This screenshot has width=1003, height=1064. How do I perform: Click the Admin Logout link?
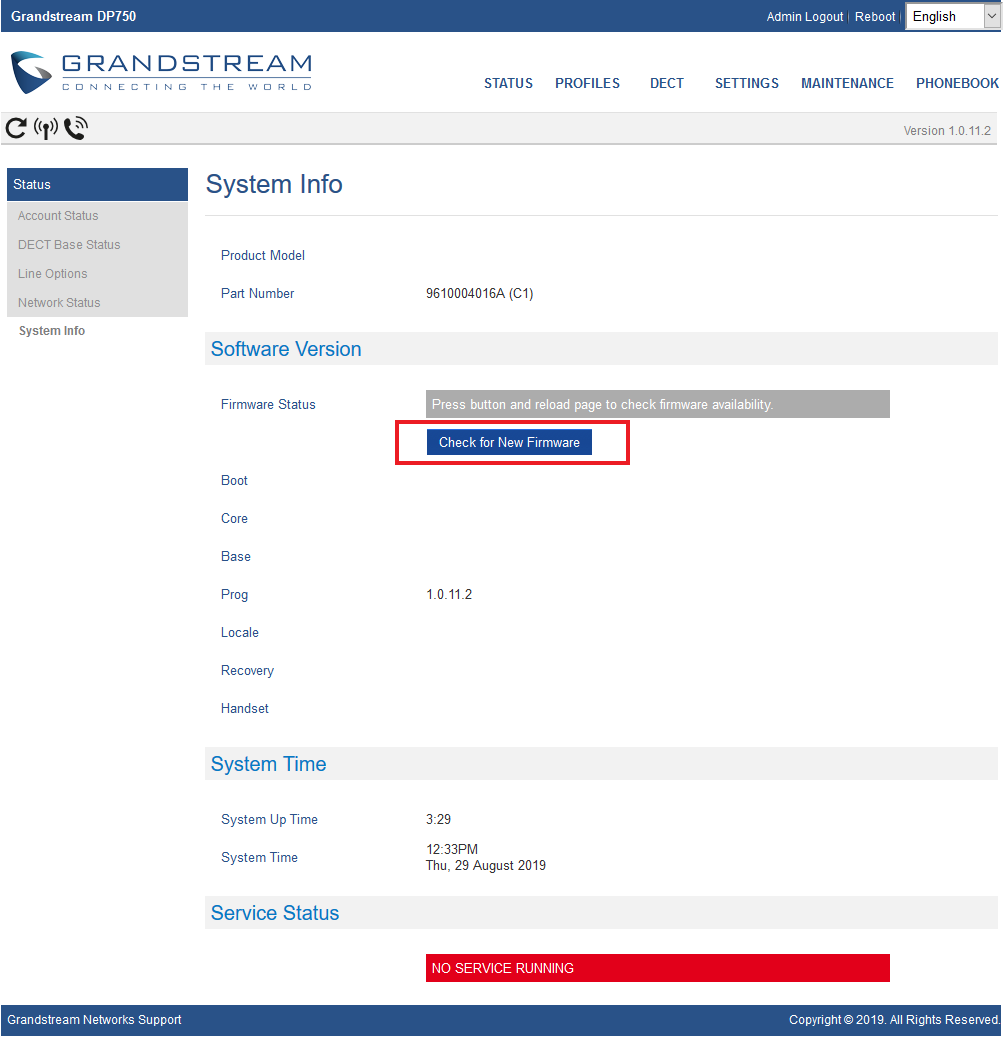point(805,17)
